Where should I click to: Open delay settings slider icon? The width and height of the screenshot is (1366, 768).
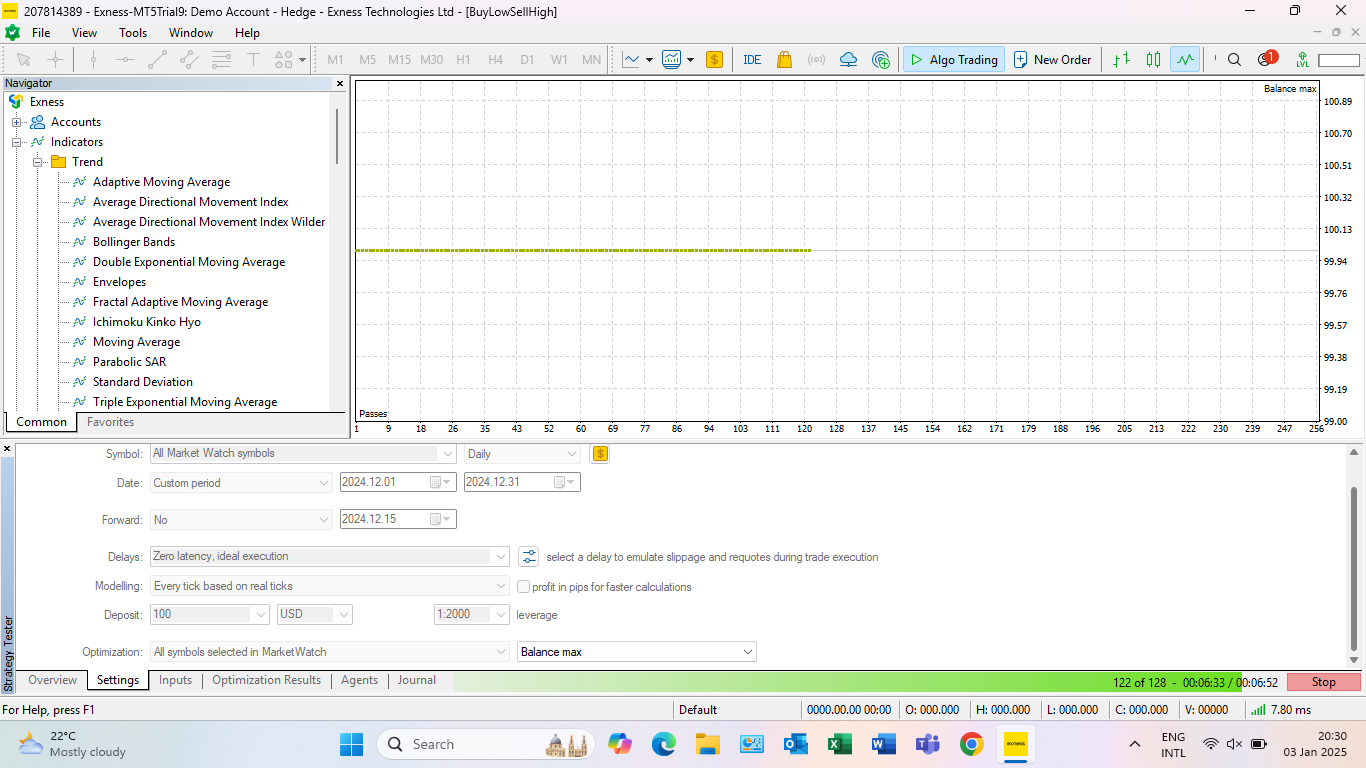[x=528, y=556]
